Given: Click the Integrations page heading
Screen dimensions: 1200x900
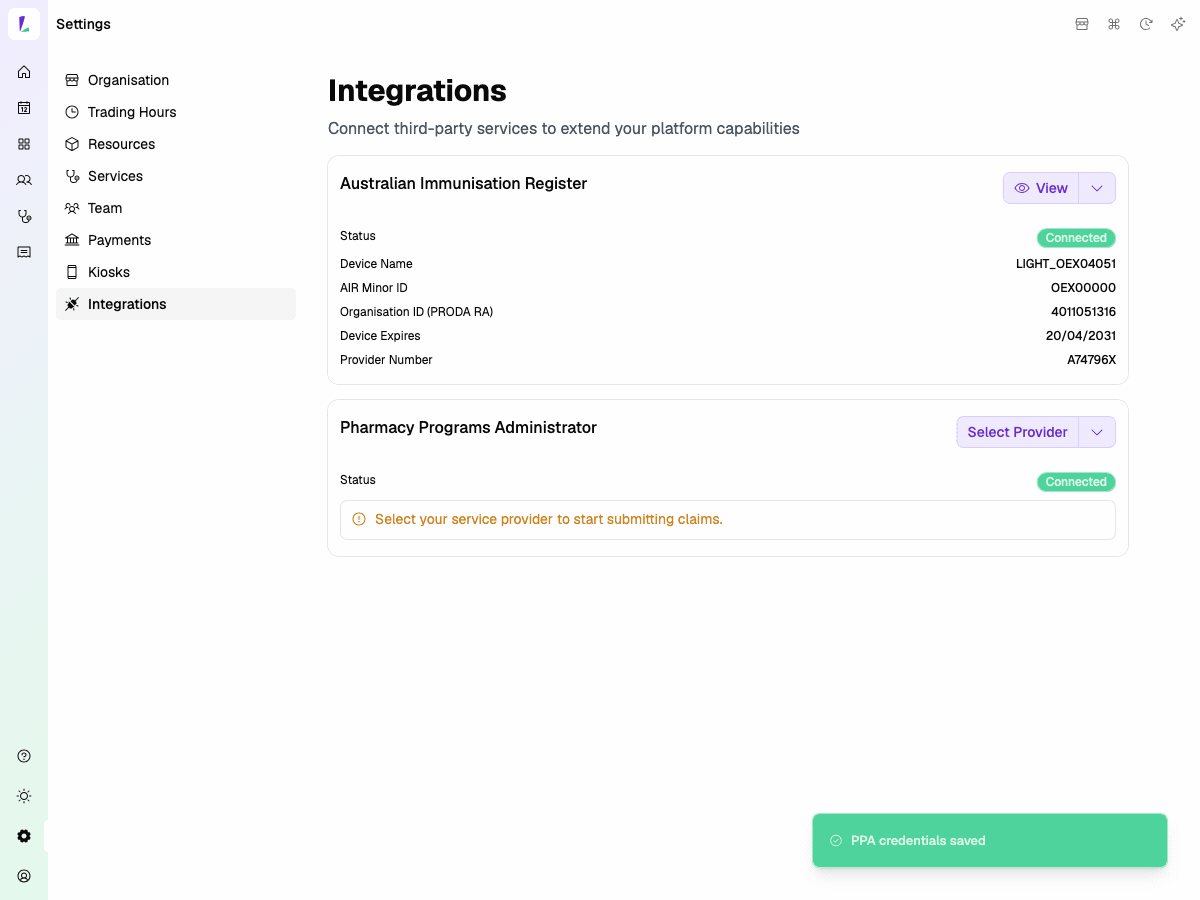Looking at the screenshot, I should 417,91.
